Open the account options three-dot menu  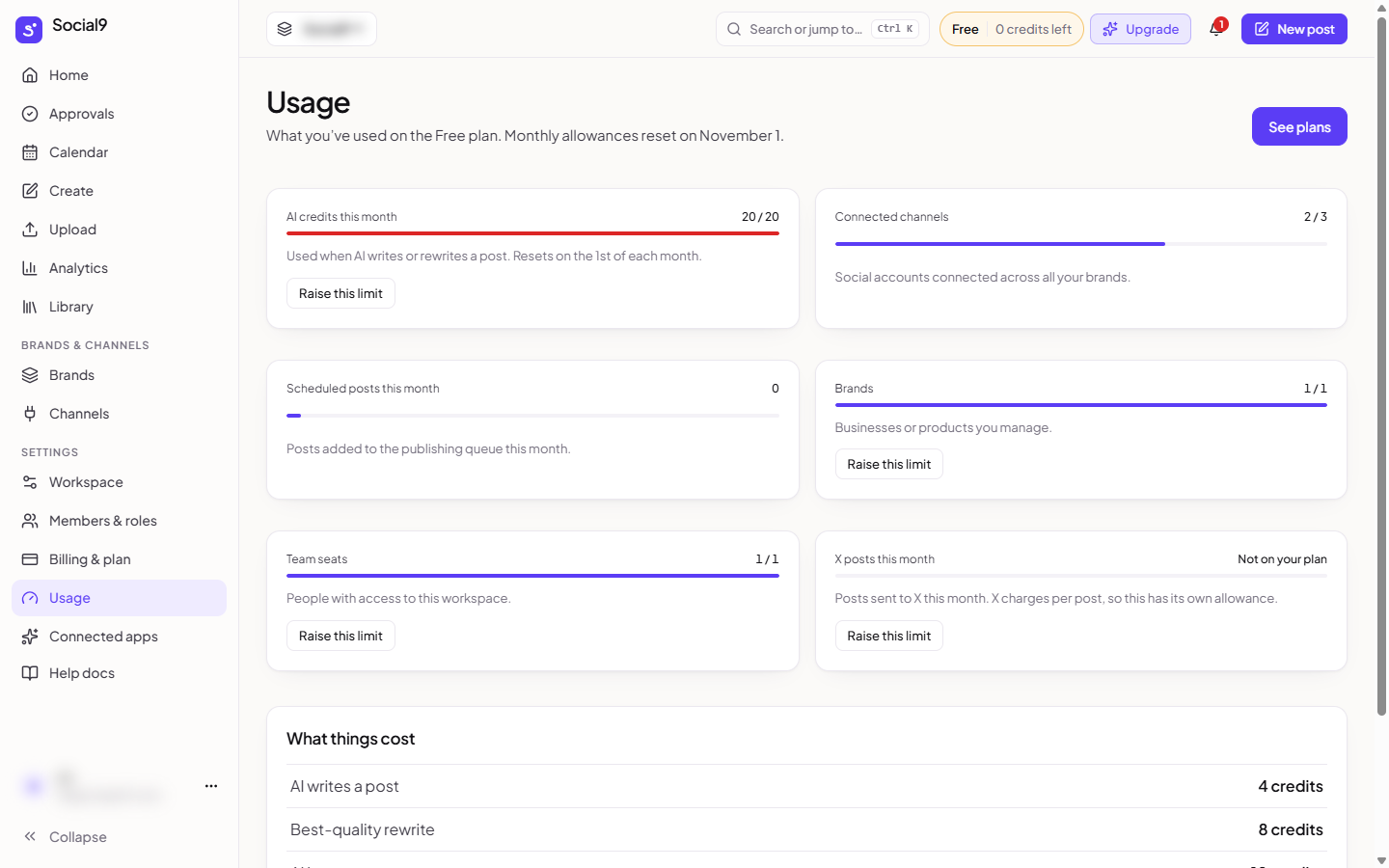(211, 786)
